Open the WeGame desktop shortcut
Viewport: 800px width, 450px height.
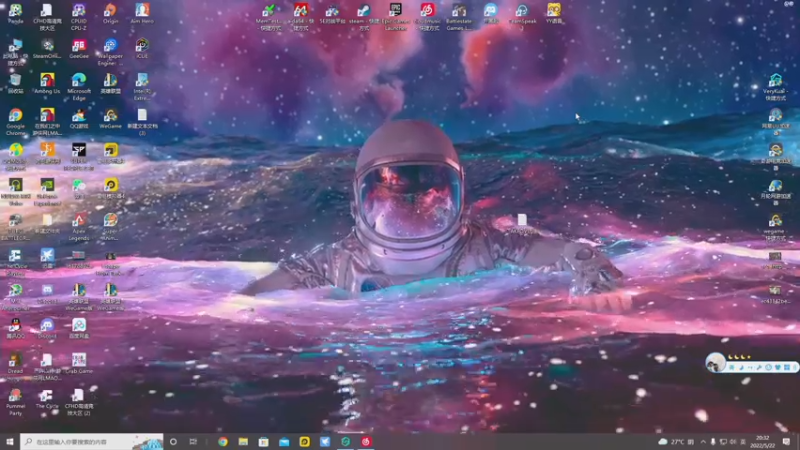[110, 119]
